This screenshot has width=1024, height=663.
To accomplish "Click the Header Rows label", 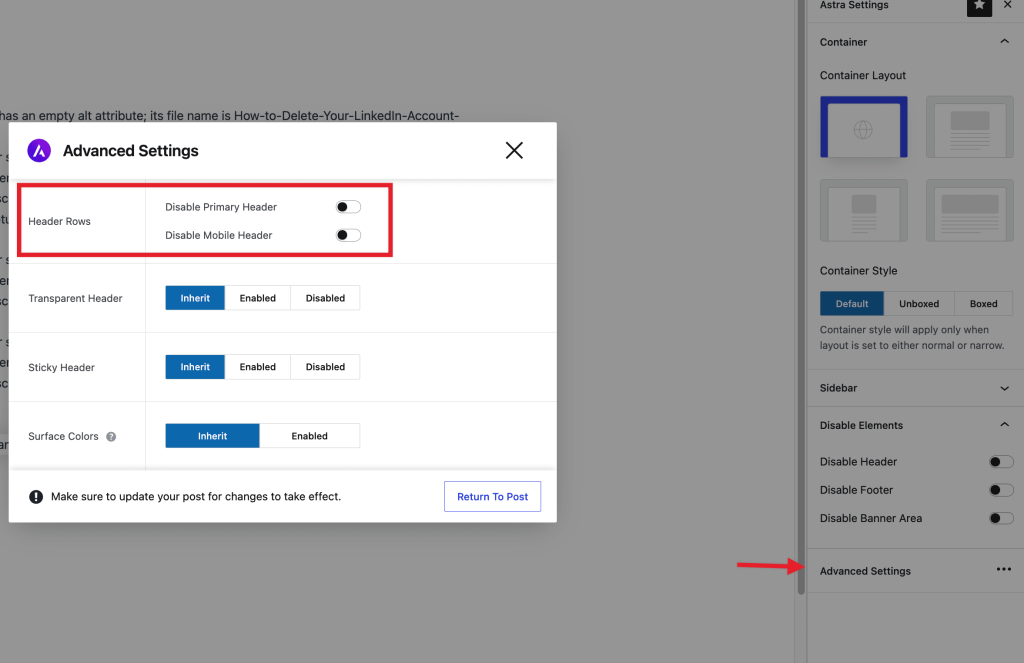I will 59,221.
